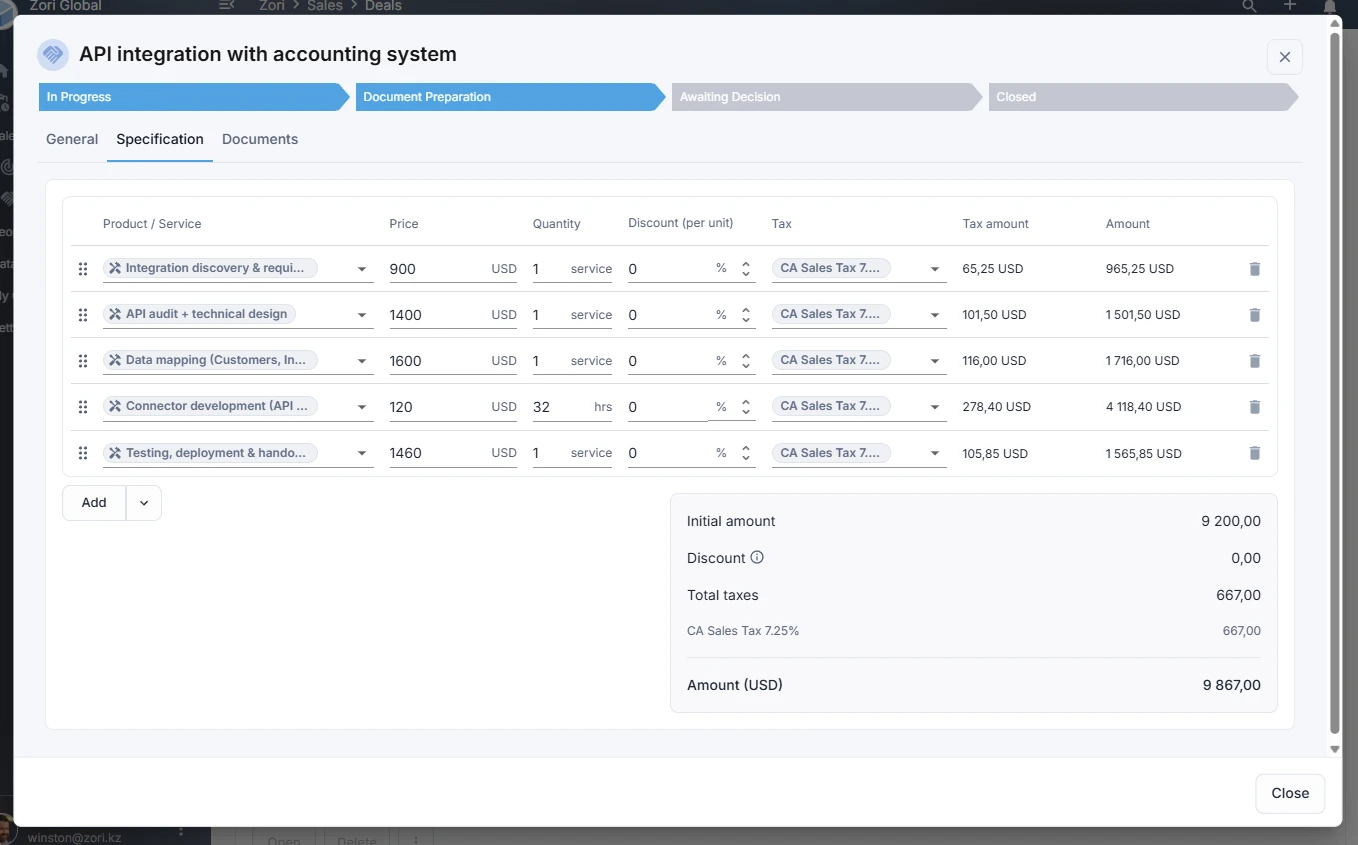Image resolution: width=1358 pixels, height=845 pixels.
Task: Click discount unit stepper in Integration discovery row
Action: click(x=746, y=269)
